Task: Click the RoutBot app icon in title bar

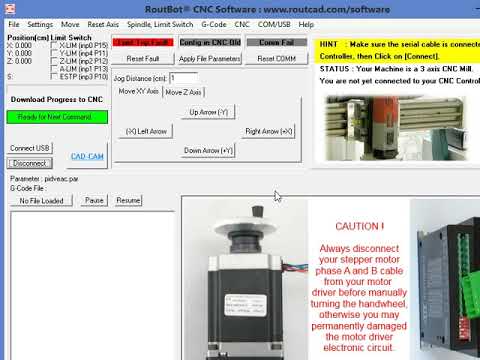Action: 10,9
